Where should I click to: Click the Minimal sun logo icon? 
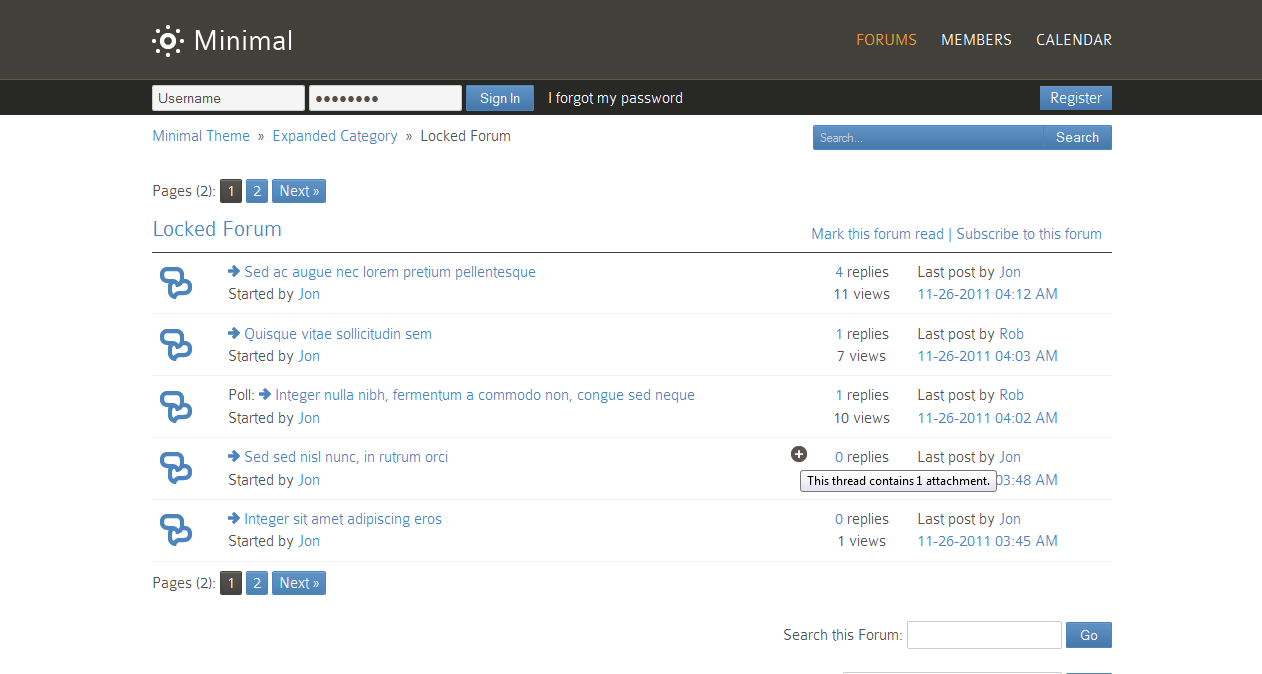(x=167, y=40)
